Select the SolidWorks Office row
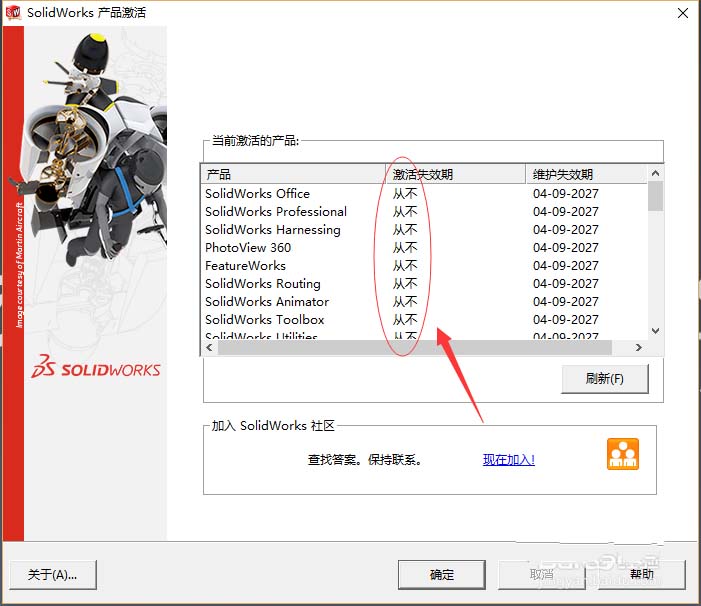The width and height of the screenshot is (701, 606). point(424,194)
